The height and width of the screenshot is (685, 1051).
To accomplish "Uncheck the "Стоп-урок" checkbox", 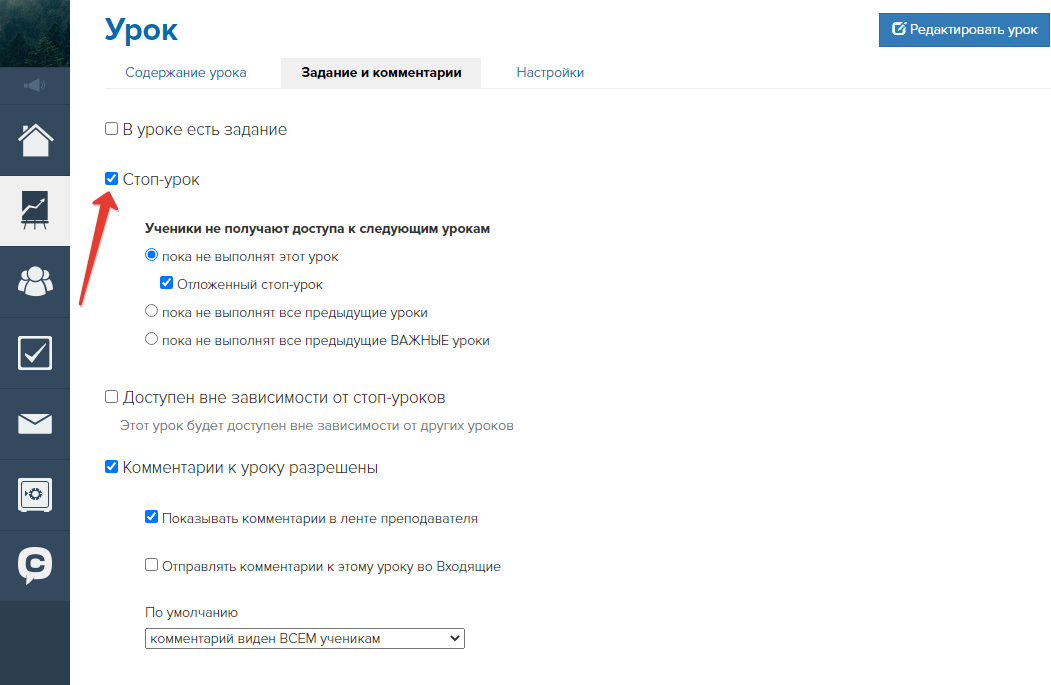I will 112,179.
